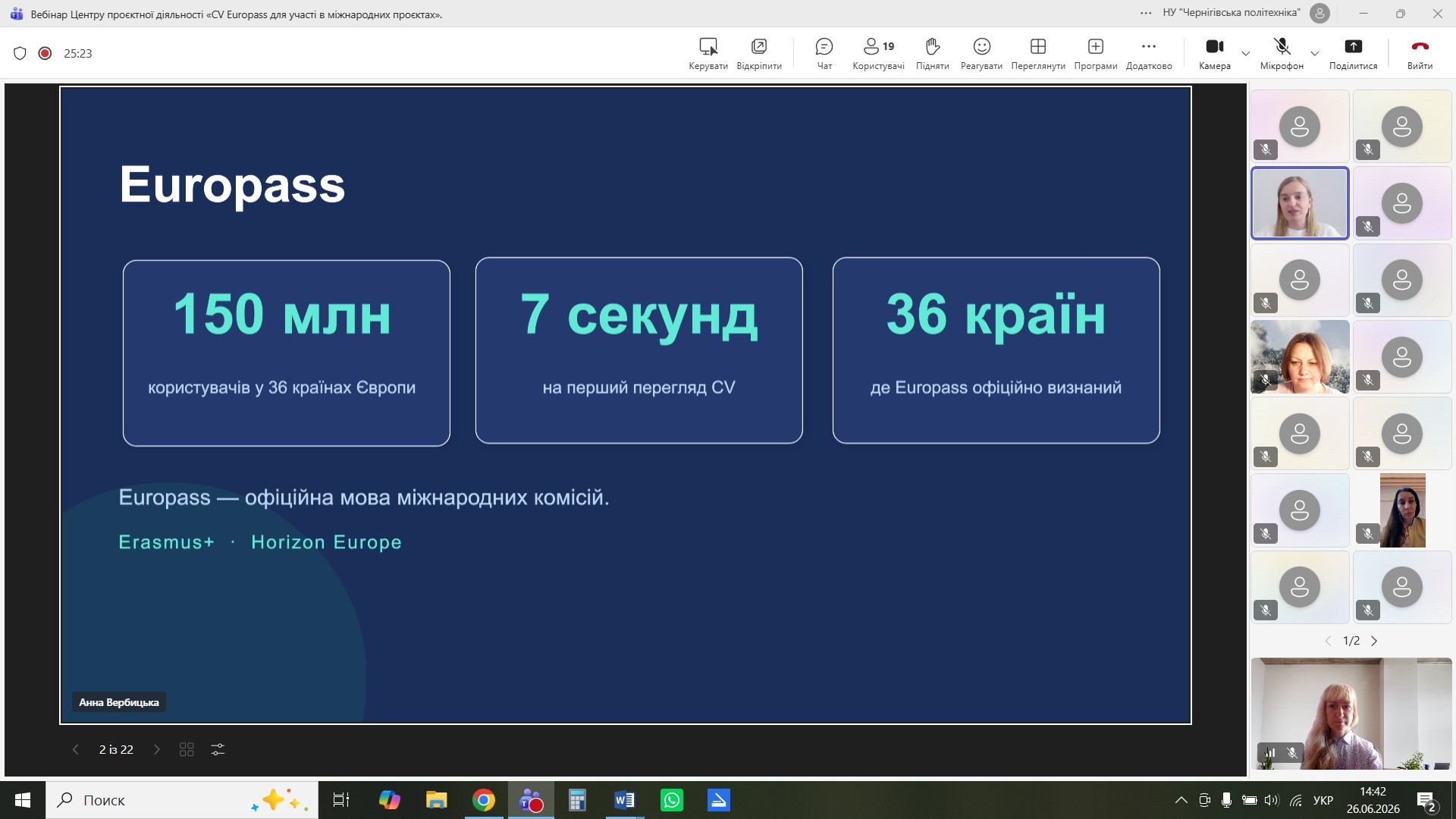
Task: Open the volume control in the tray
Action: pos(1272,800)
